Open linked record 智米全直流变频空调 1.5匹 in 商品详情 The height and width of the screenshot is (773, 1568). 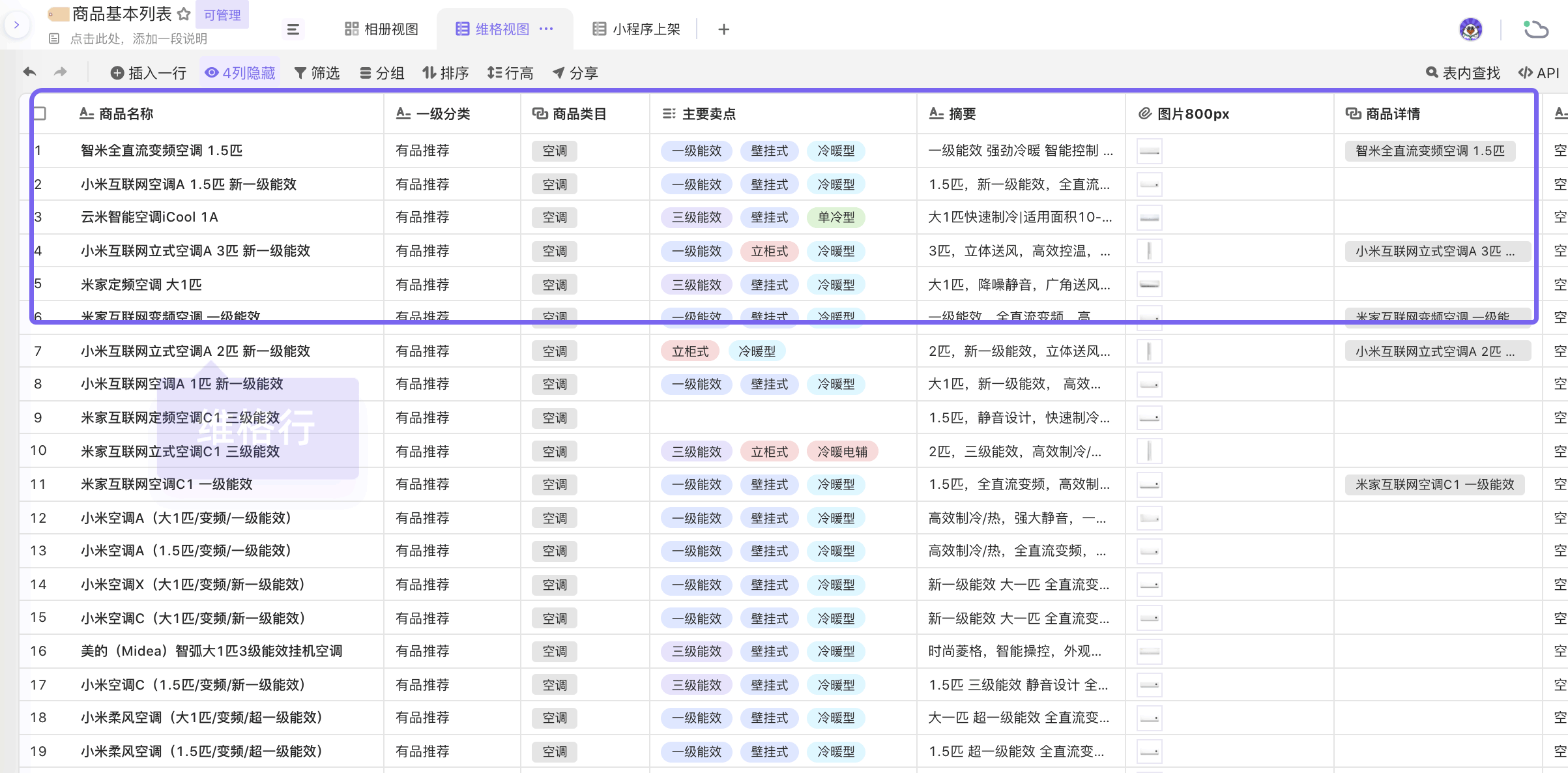(x=1430, y=151)
